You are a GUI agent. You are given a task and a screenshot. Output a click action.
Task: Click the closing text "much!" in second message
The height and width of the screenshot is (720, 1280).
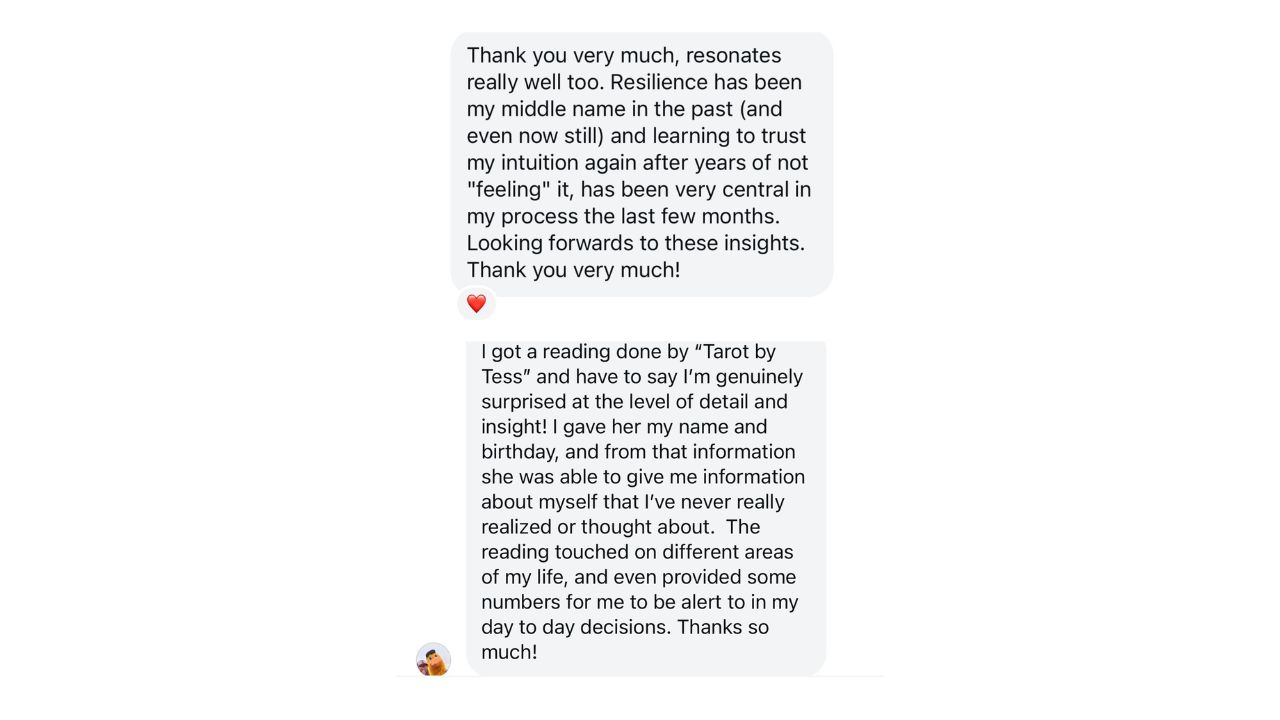click(x=509, y=652)
